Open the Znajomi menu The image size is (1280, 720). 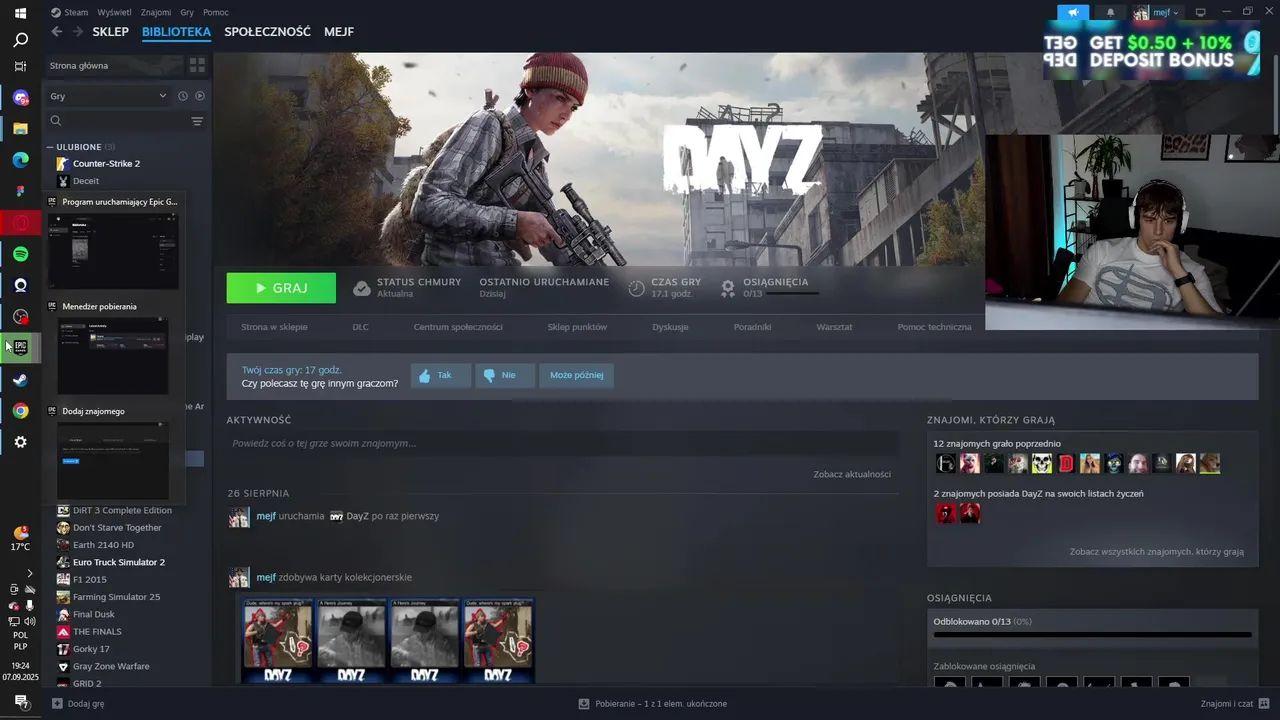click(x=156, y=12)
